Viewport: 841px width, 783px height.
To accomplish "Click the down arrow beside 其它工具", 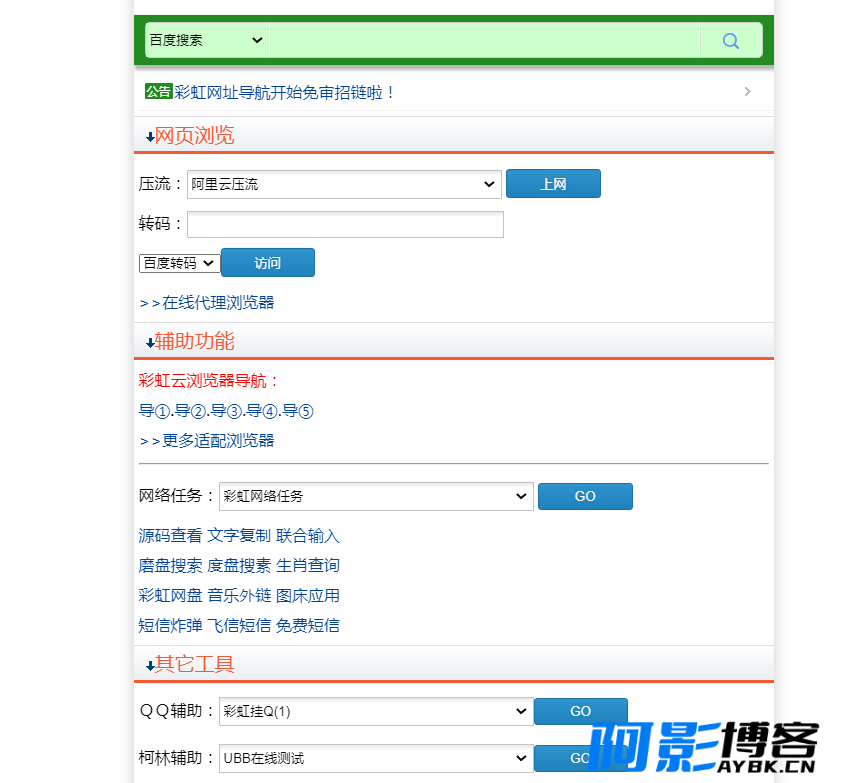I will tap(150, 666).
